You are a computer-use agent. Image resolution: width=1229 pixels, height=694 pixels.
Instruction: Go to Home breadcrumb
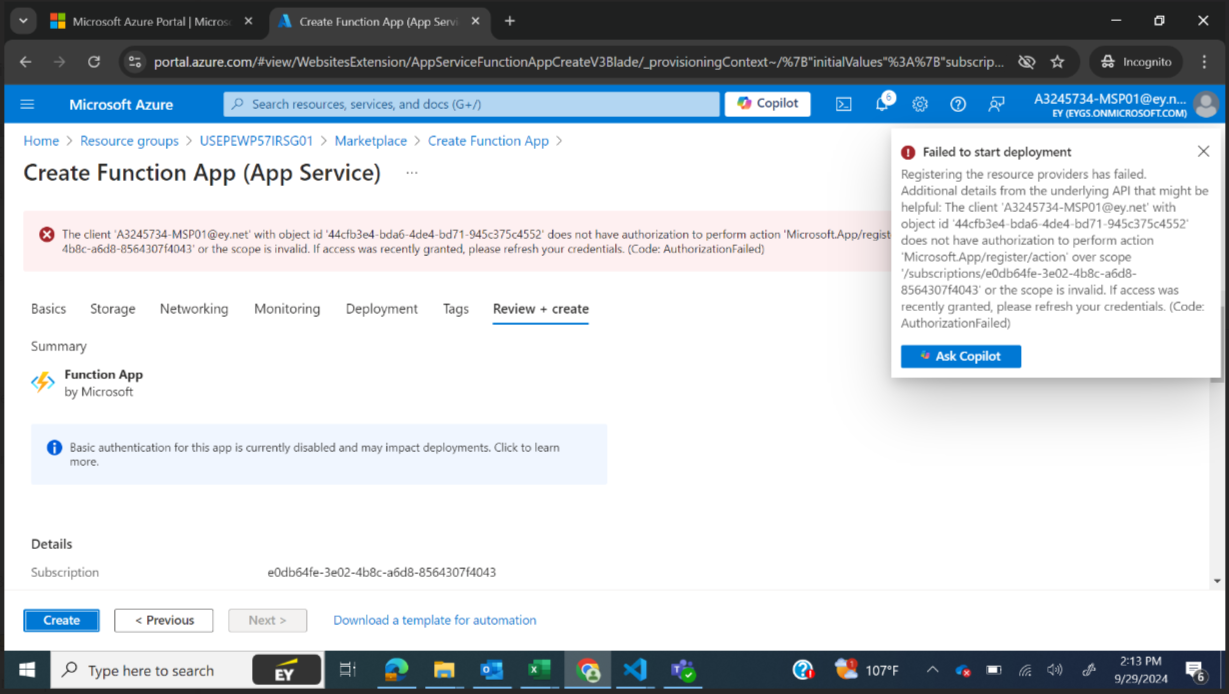41,141
